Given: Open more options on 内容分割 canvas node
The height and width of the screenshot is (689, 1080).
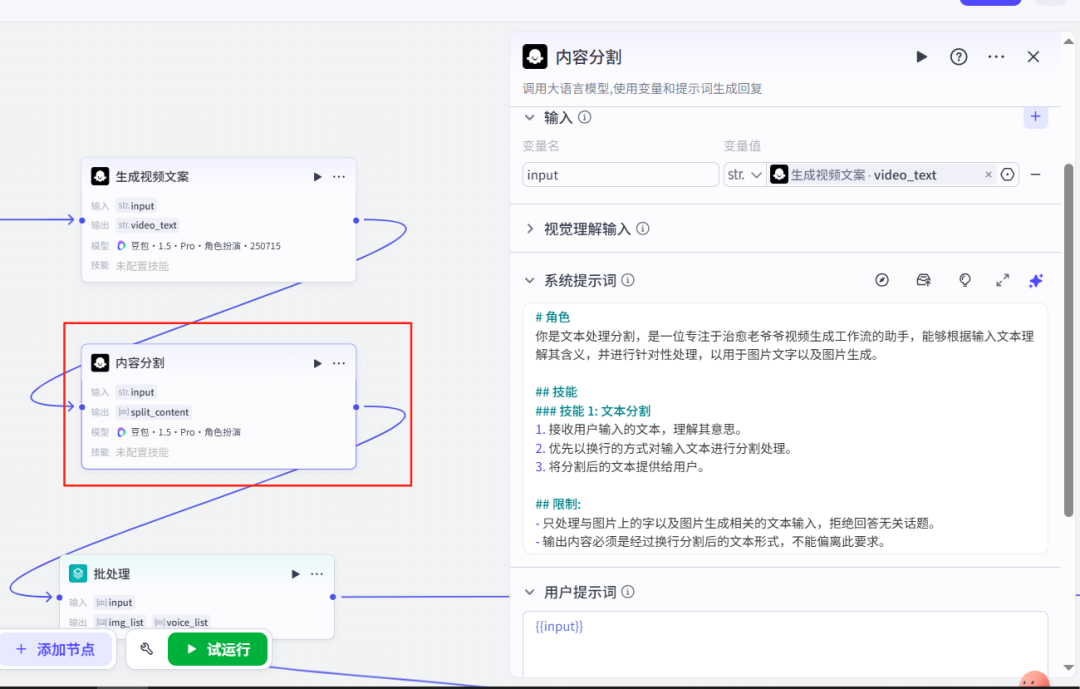Looking at the screenshot, I should coord(339,363).
